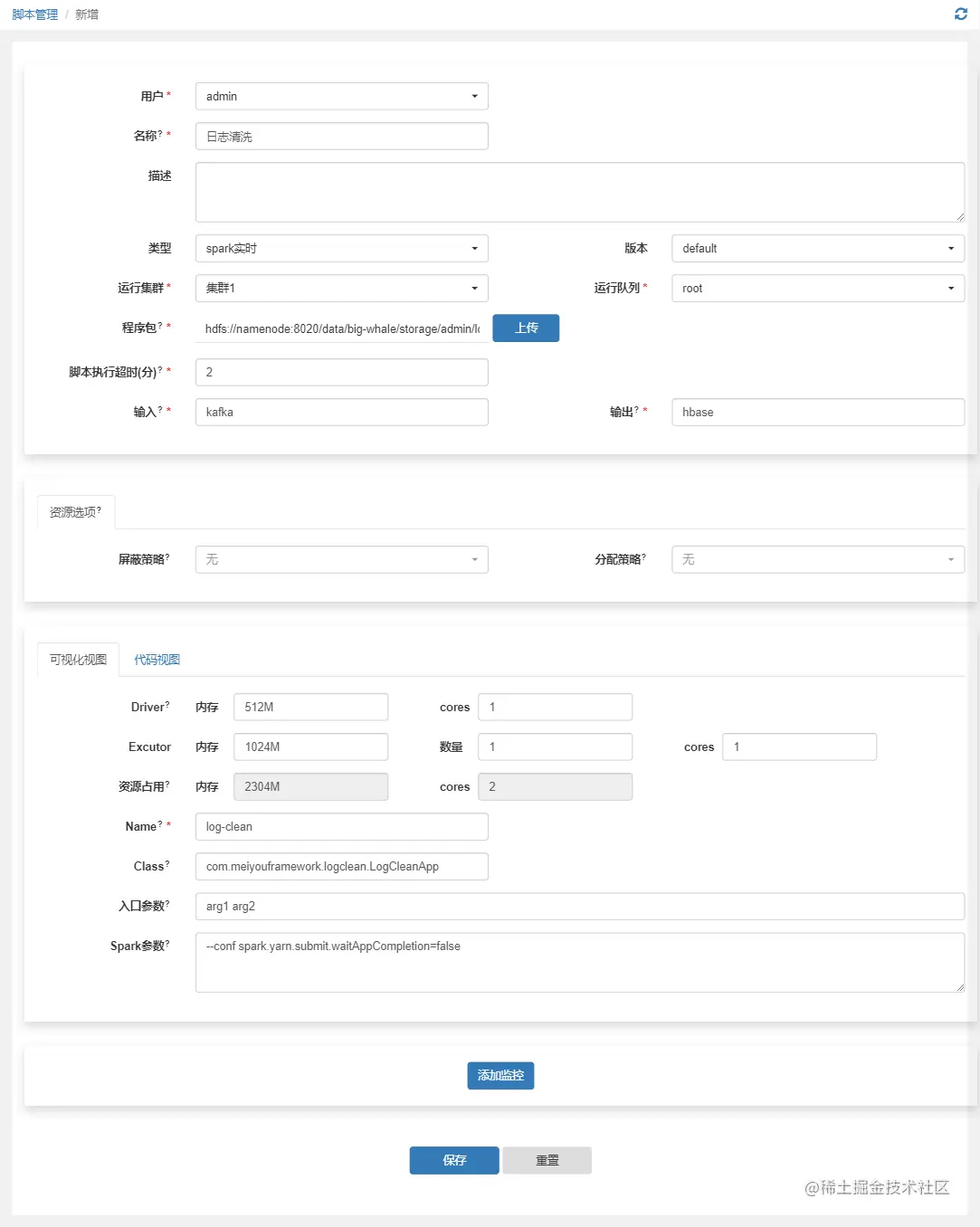Click the 添加监控 button
980x1227 pixels.
[x=500, y=1075]
